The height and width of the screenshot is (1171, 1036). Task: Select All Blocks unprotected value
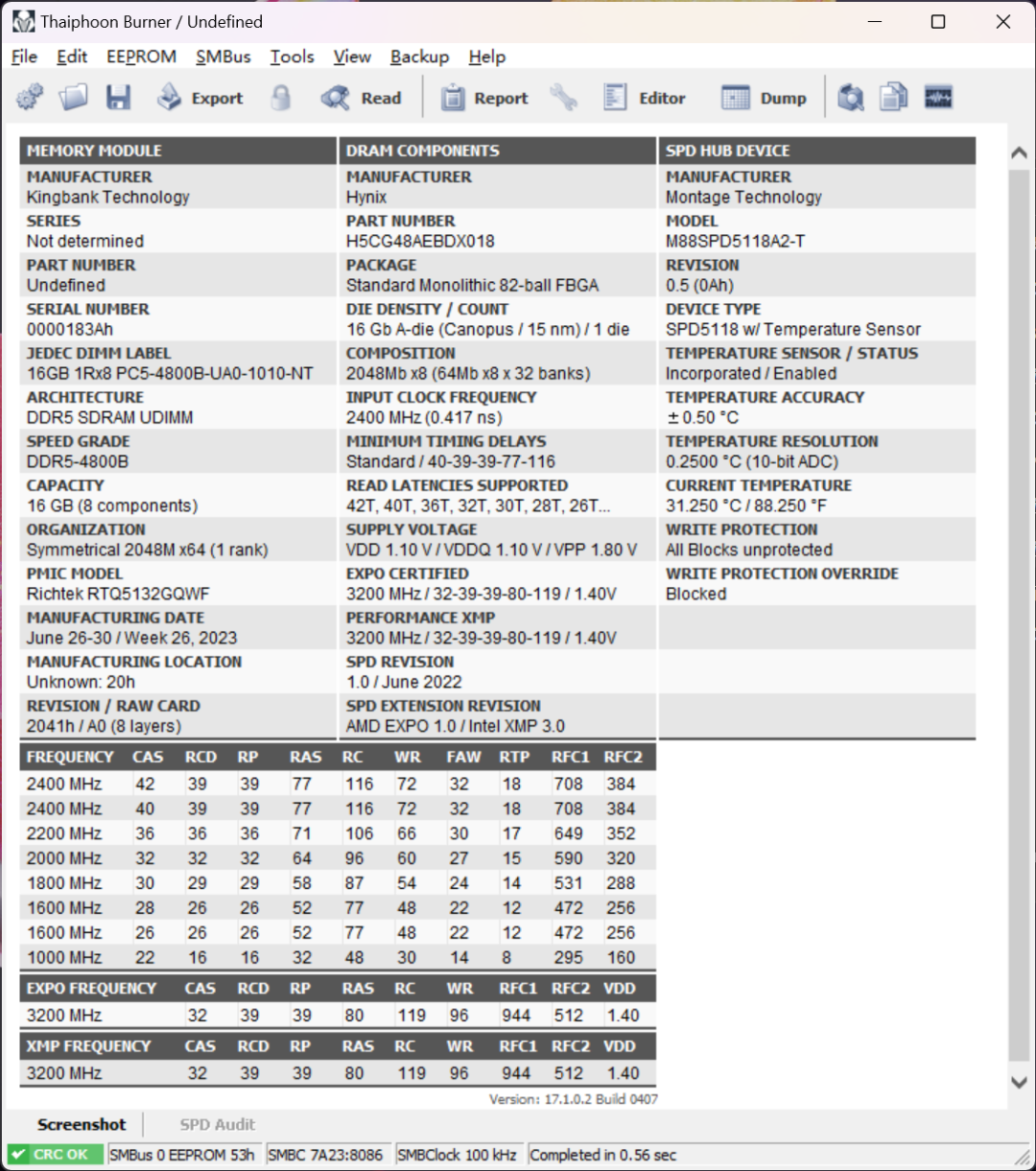749,550
